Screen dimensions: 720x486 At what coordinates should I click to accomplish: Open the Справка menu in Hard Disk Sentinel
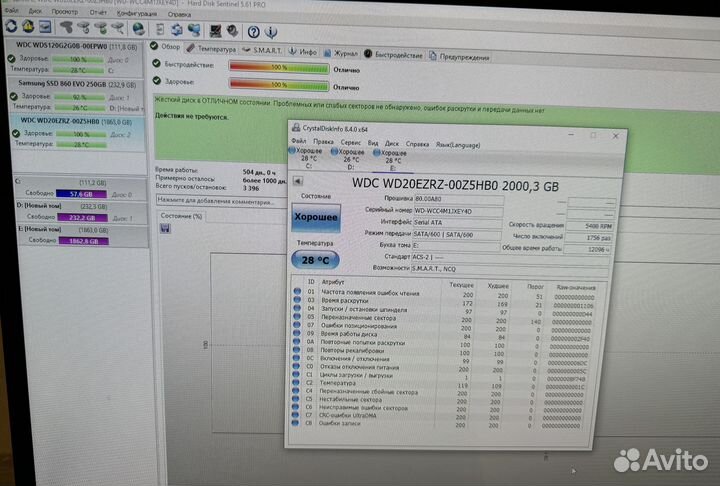coord(179,15)
